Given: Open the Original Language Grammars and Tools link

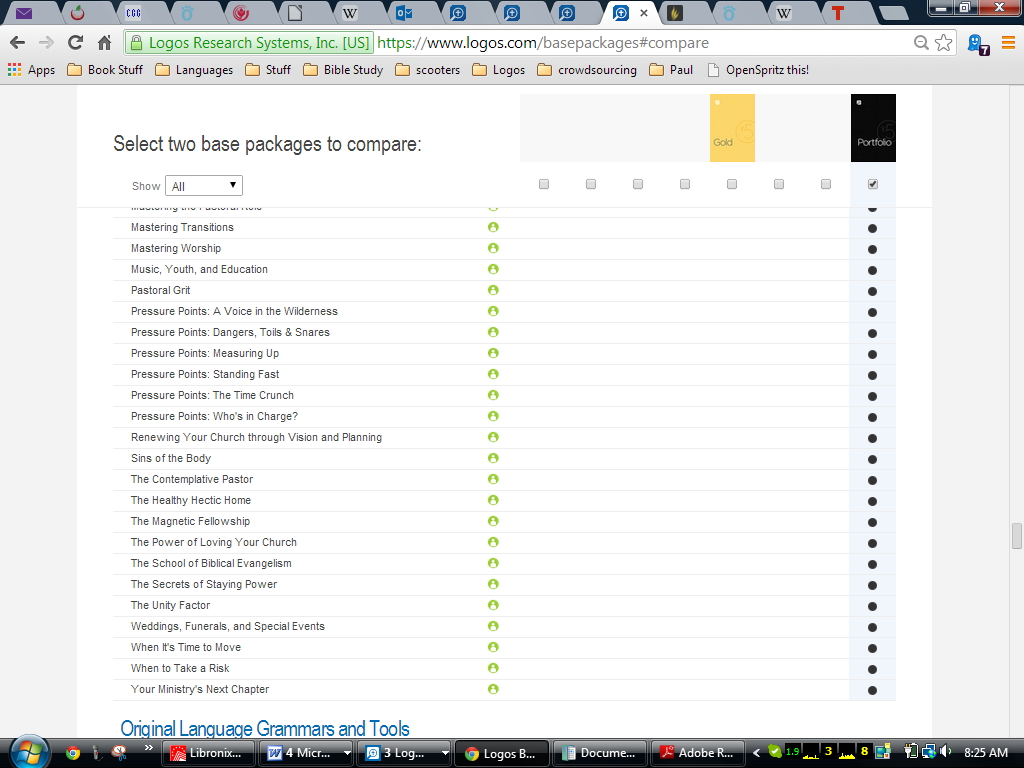Looking at the screenshot, I should [264, 728].
